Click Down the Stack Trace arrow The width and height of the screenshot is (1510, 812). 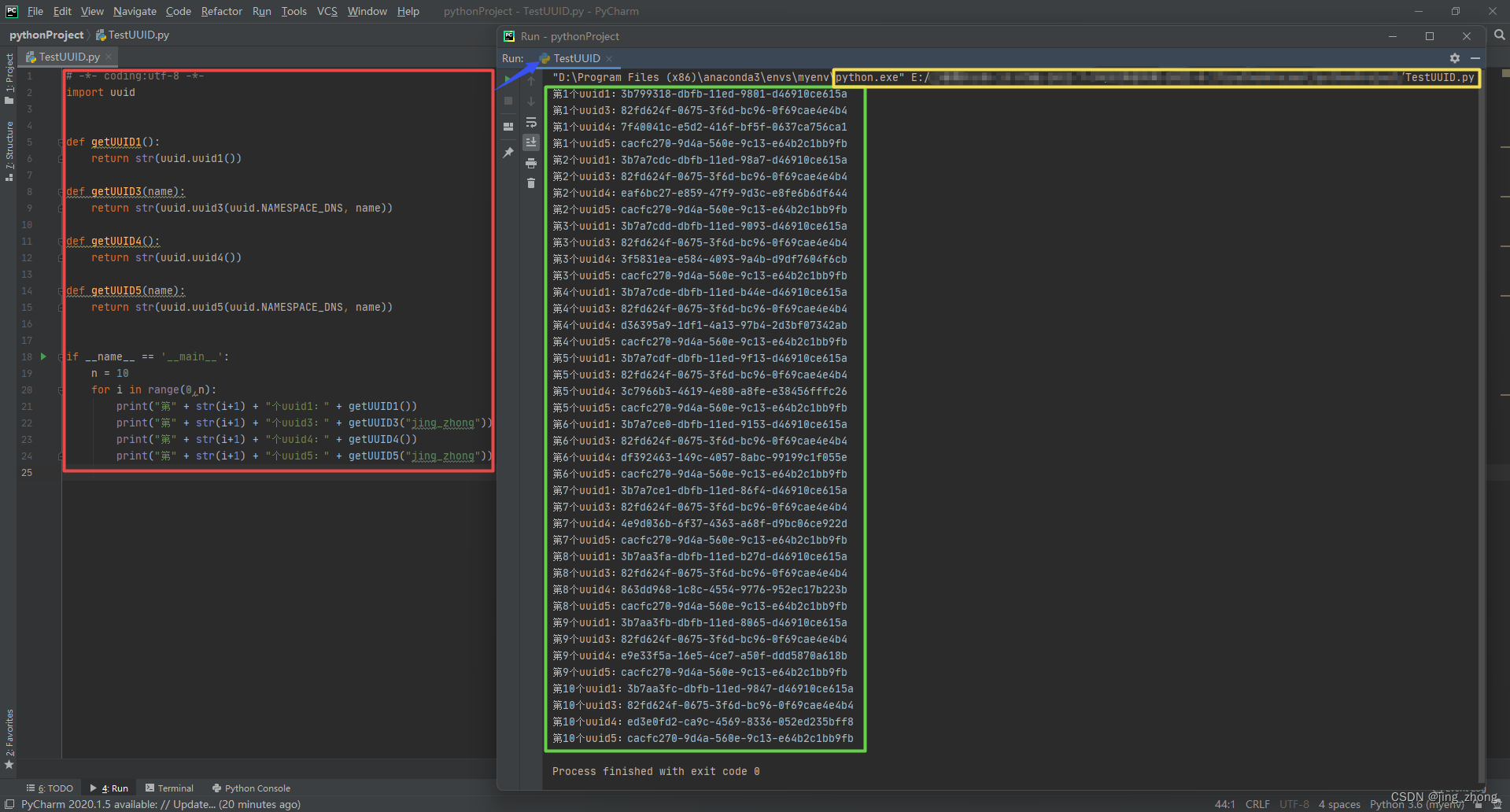[x=531, y=101]
